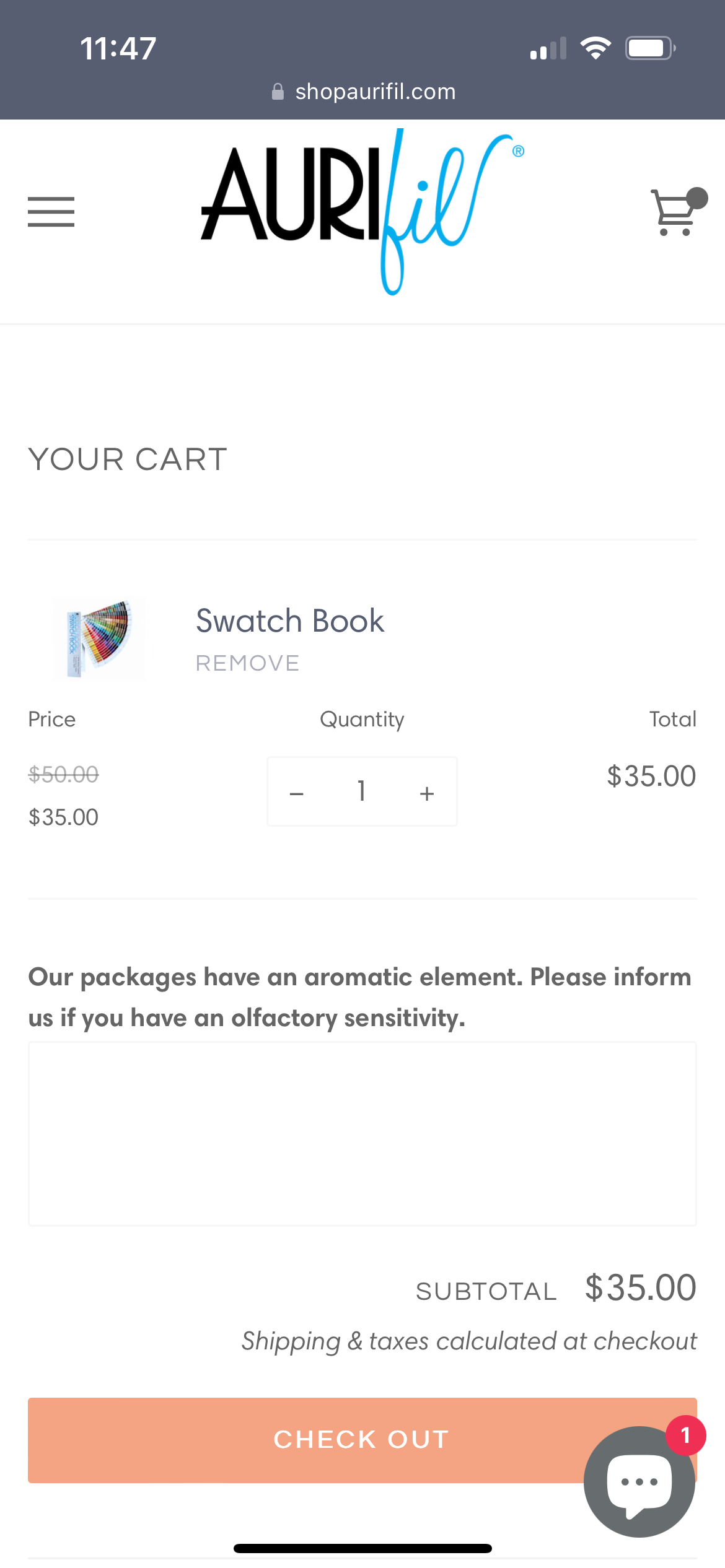Open the chat support bubble
Image resolution: width=725 pixels, height=1568 pixels.
(639, 1483)
